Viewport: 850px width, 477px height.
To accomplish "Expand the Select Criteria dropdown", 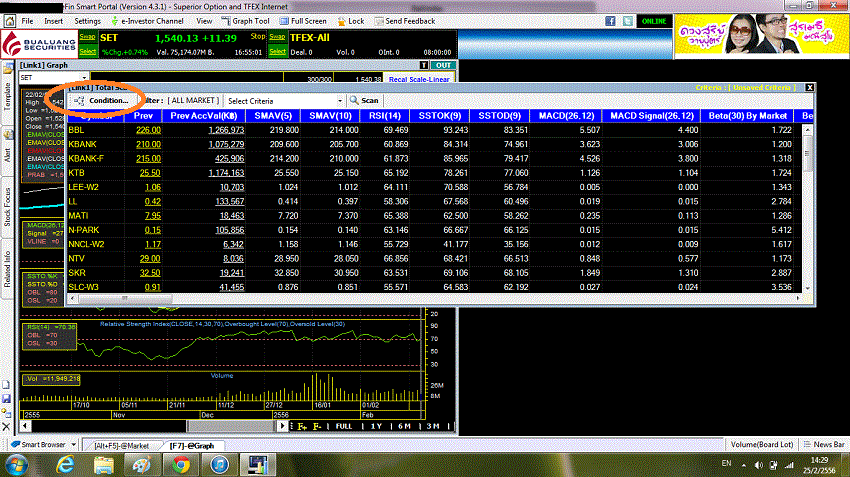I will (x=340, y=101).
